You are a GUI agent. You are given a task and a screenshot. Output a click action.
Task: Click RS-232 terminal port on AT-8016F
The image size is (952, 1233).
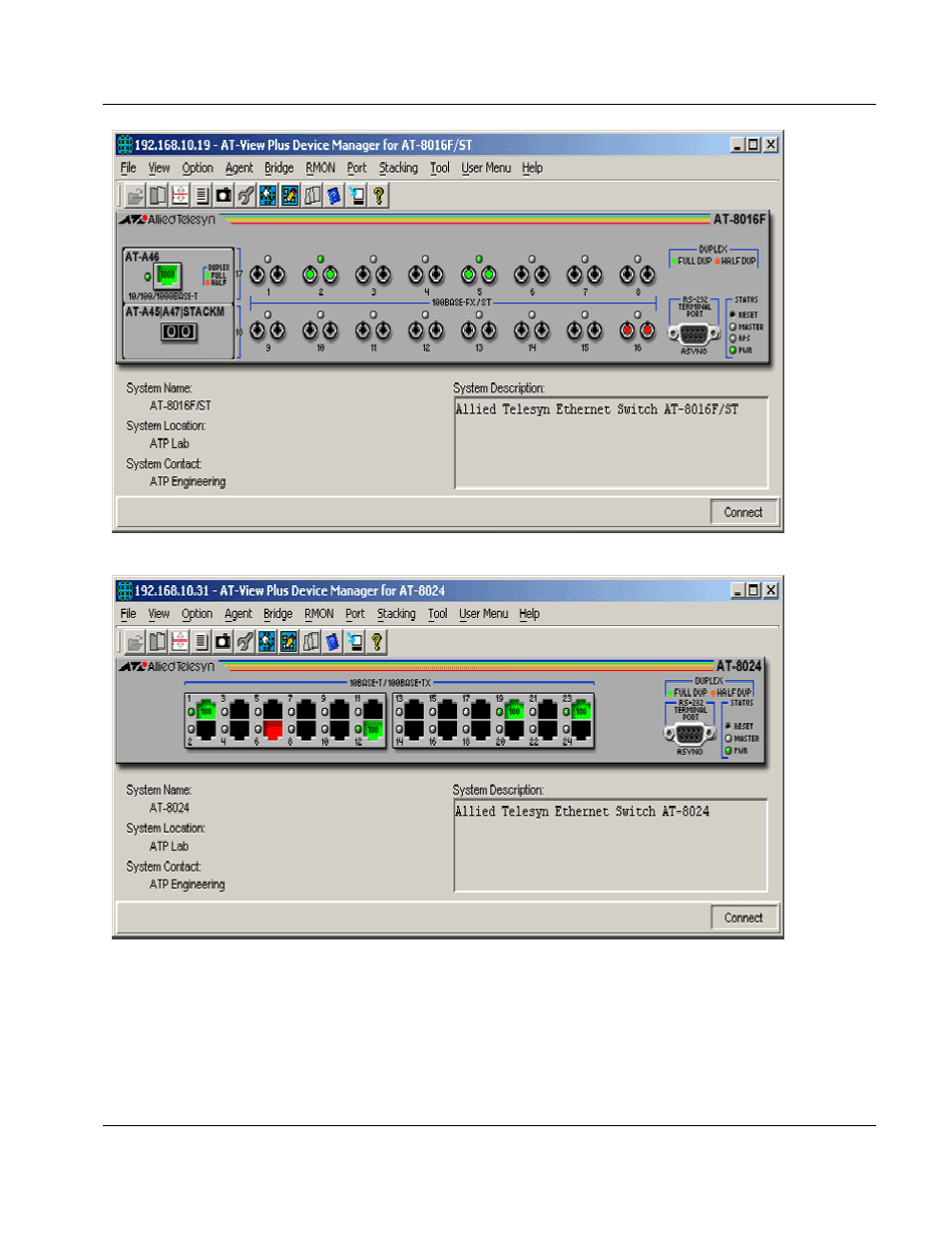pyautogui.click(x=694, y=335)
